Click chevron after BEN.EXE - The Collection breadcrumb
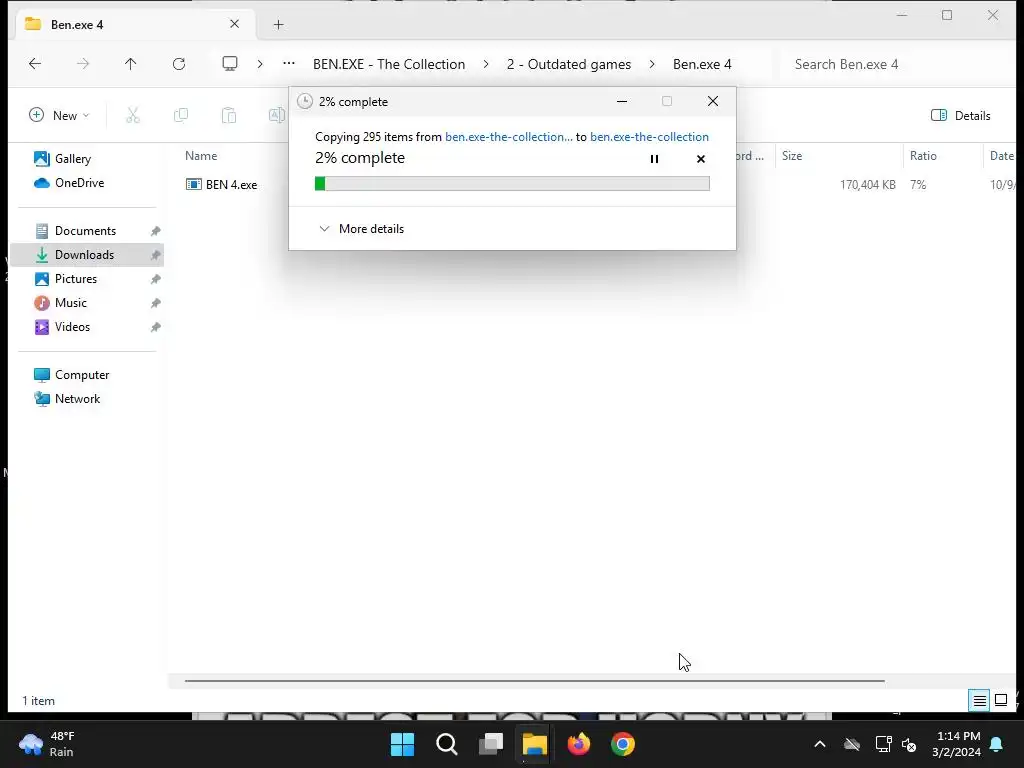The image size is (1024, 768). [486, 64]
